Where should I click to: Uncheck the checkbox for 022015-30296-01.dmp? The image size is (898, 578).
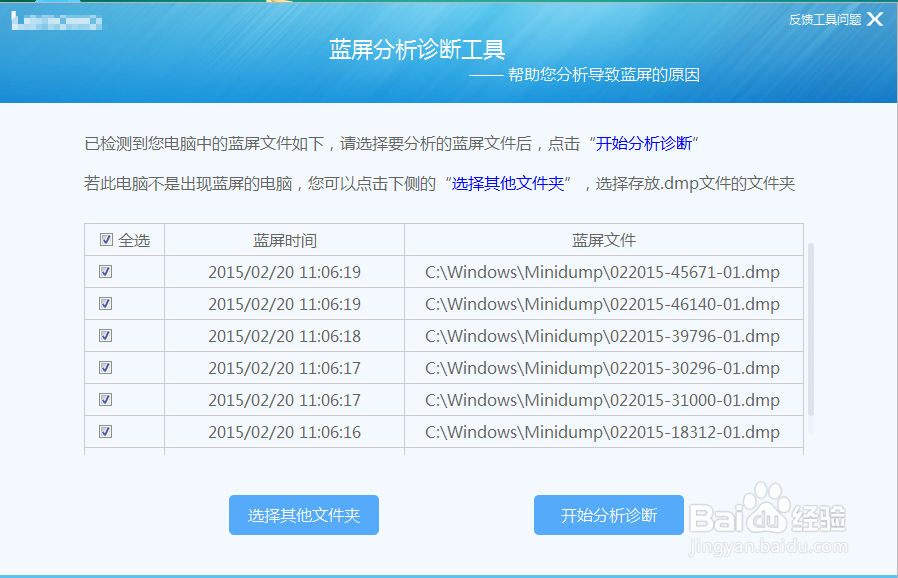(x=105, y=367)
